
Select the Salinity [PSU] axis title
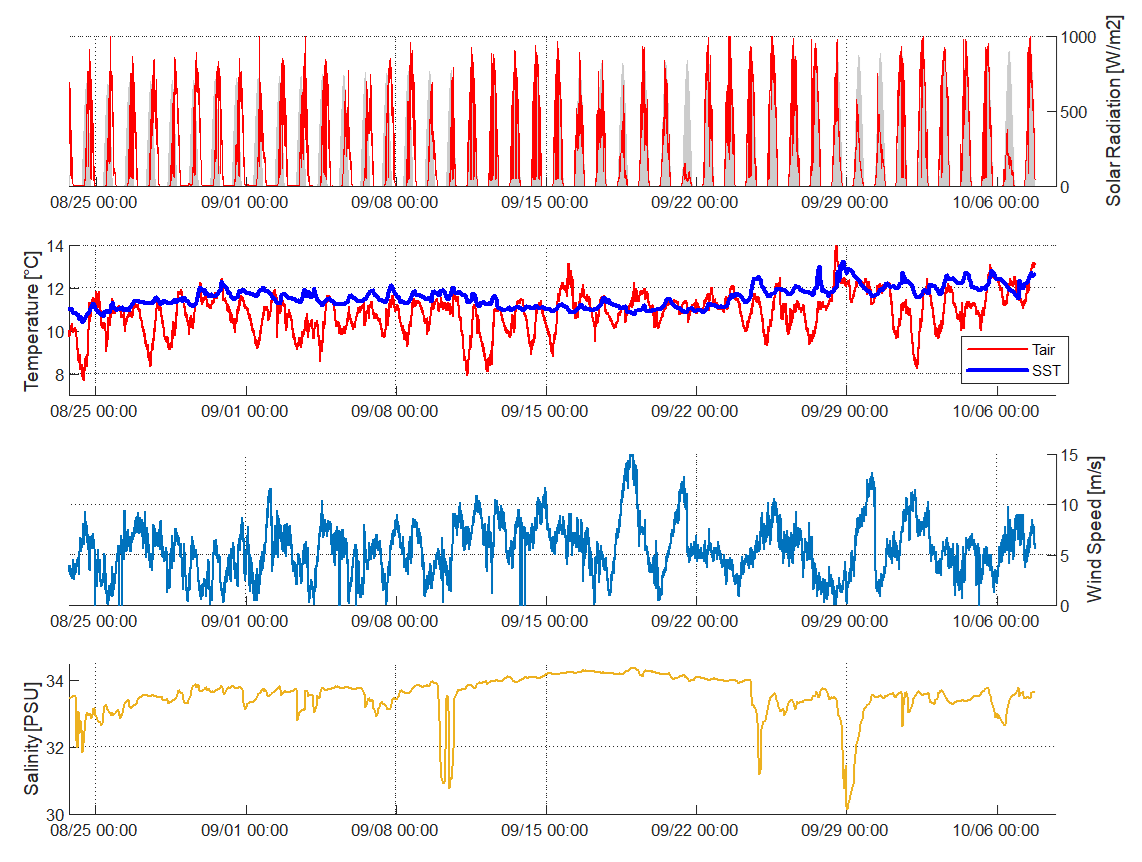click(31, 740)
